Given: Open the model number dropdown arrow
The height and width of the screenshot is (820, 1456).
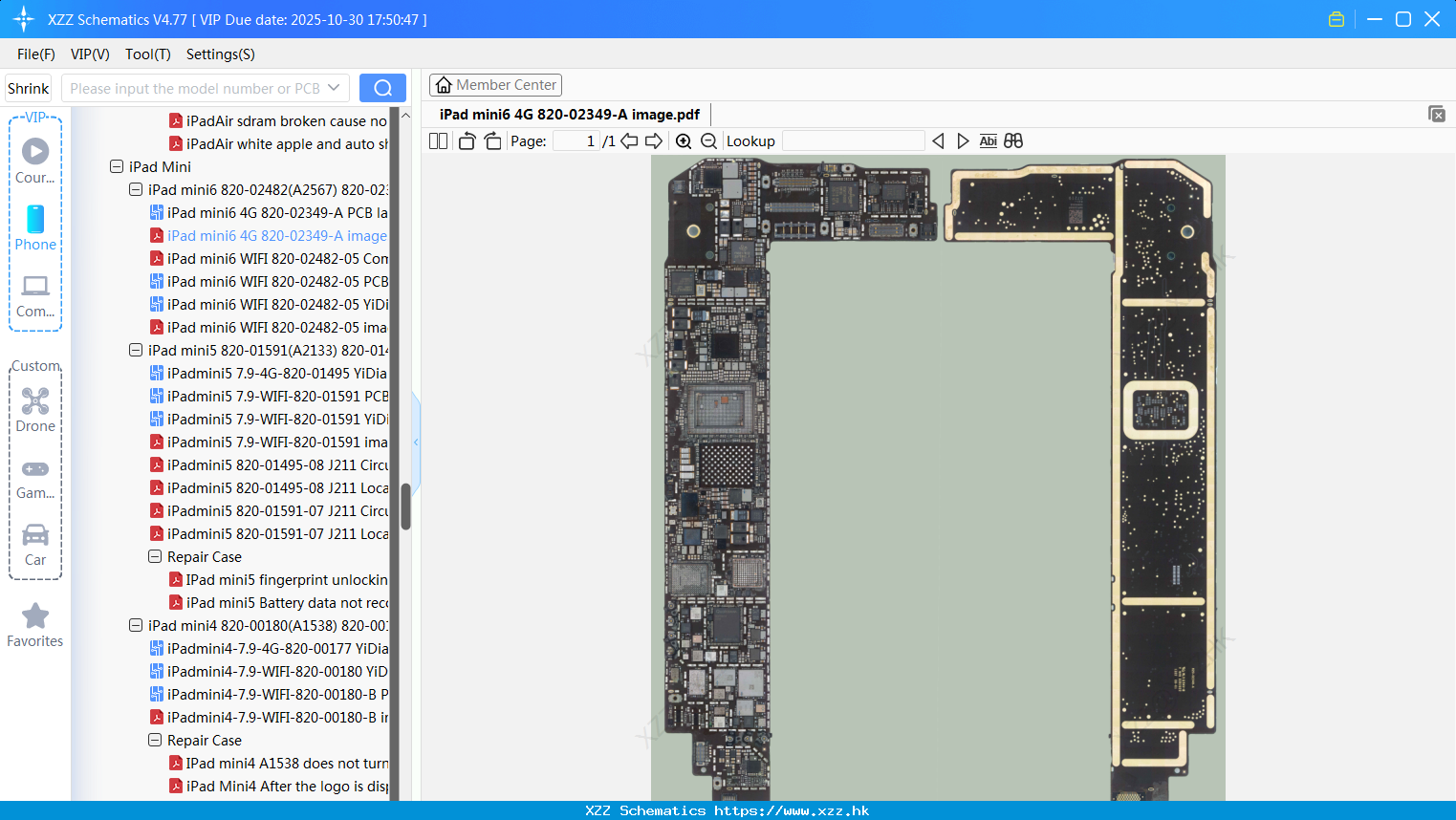Looking at the screenshot, I should click(334, 88).
